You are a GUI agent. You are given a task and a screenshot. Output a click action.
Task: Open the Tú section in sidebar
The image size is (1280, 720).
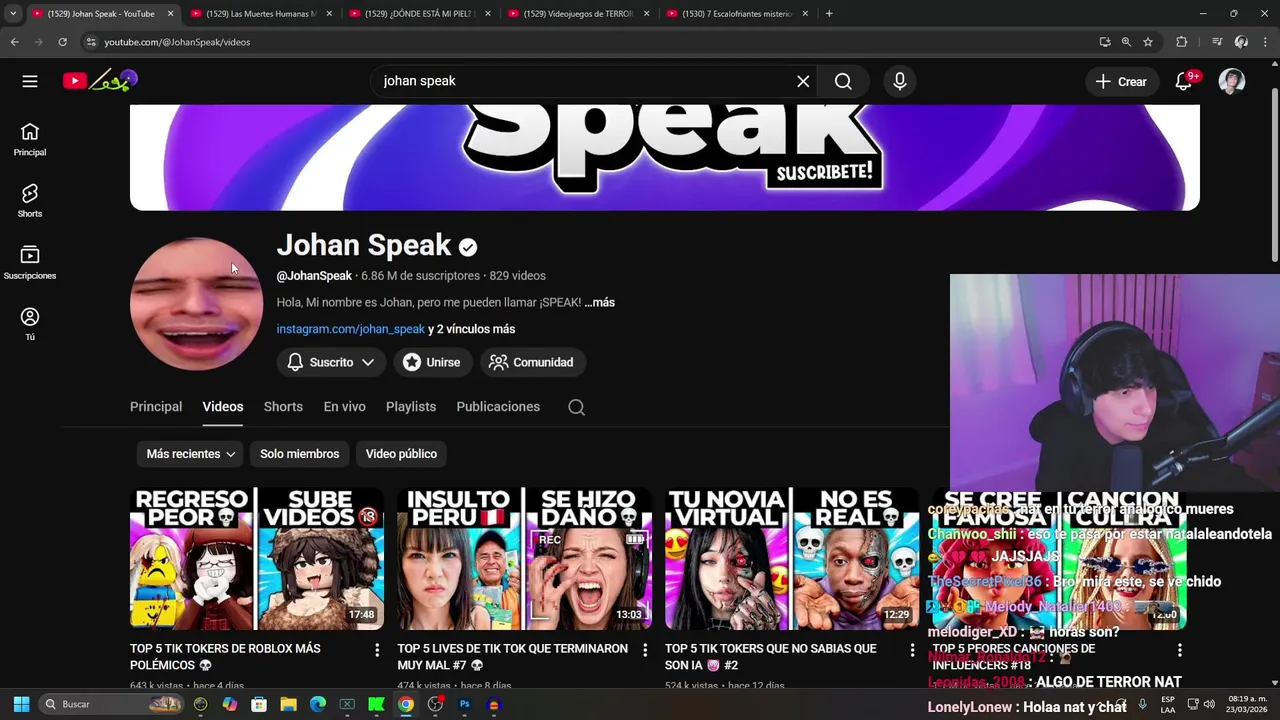click(30, 324)
